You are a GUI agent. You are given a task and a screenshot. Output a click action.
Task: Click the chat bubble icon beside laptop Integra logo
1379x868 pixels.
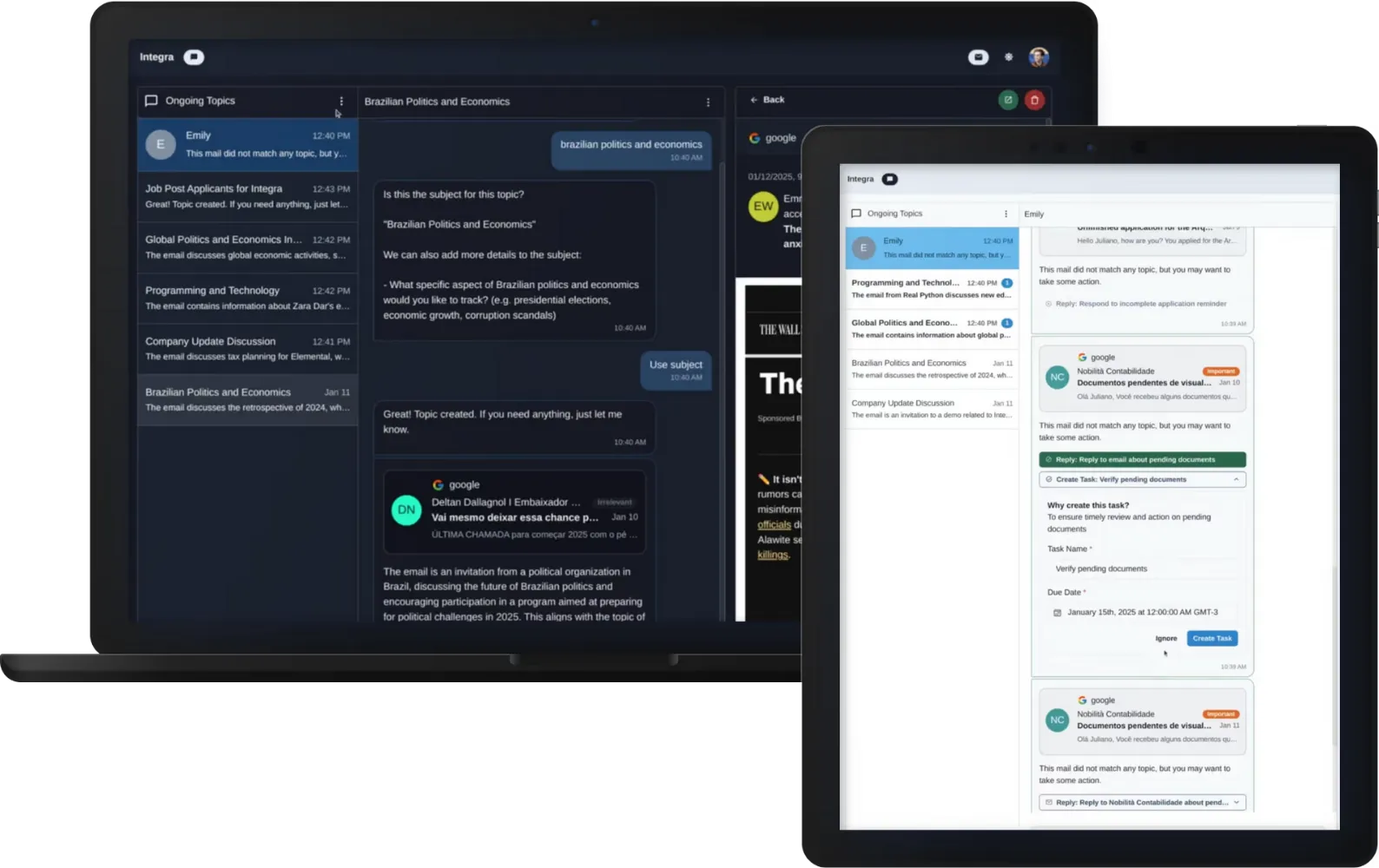194,57
